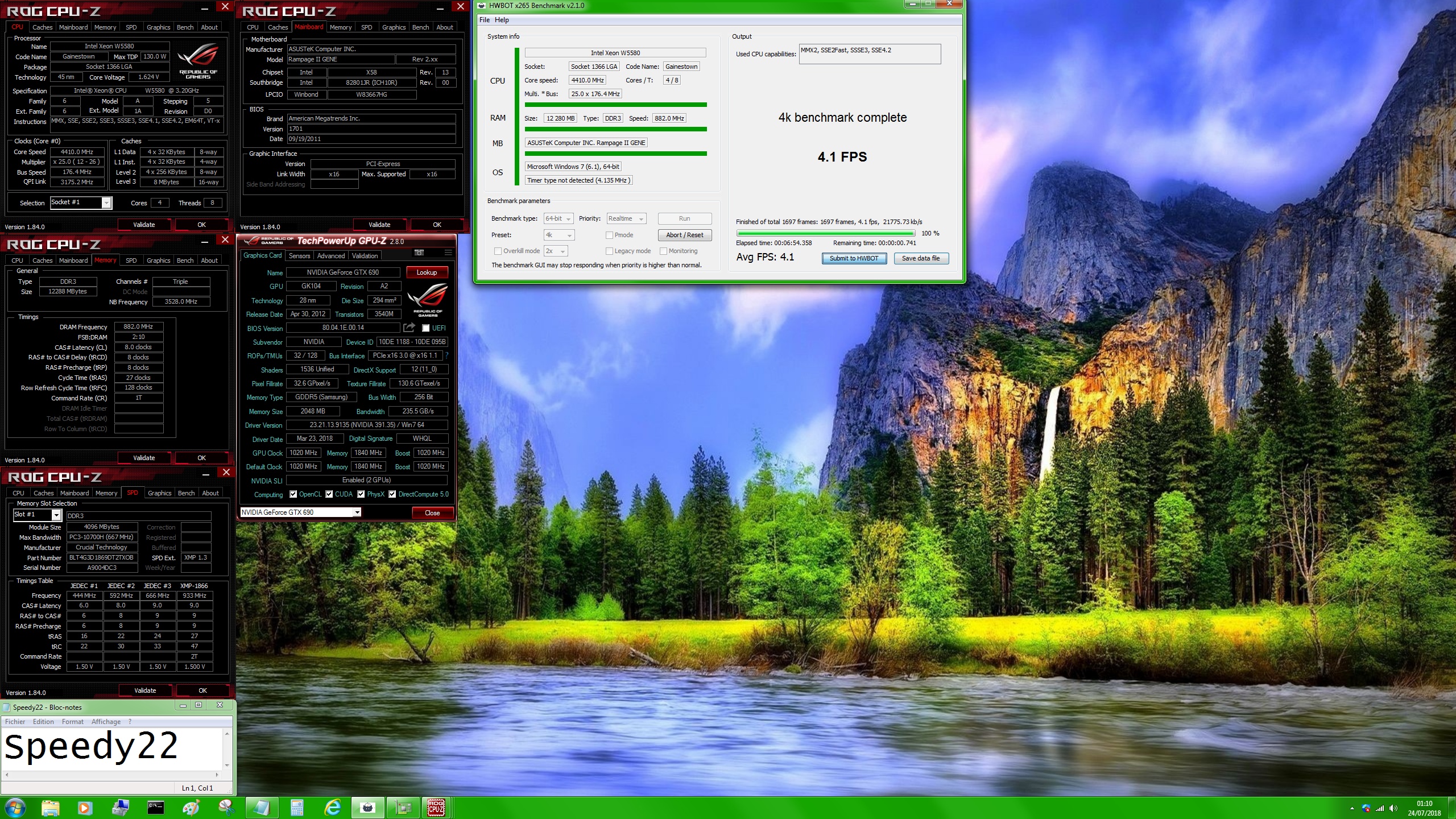Uncheck the PhysX checkbox

(x=361, y=494)
